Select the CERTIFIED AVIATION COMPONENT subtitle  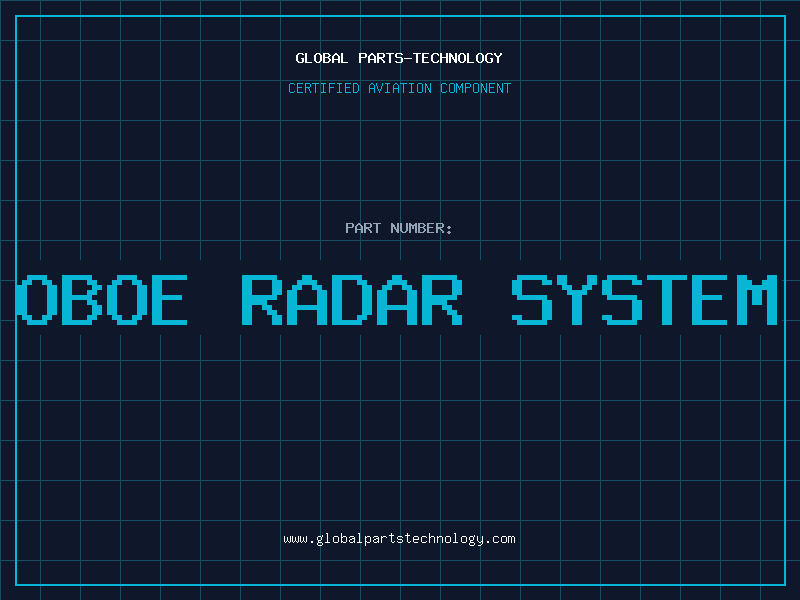tap(399, 88)
